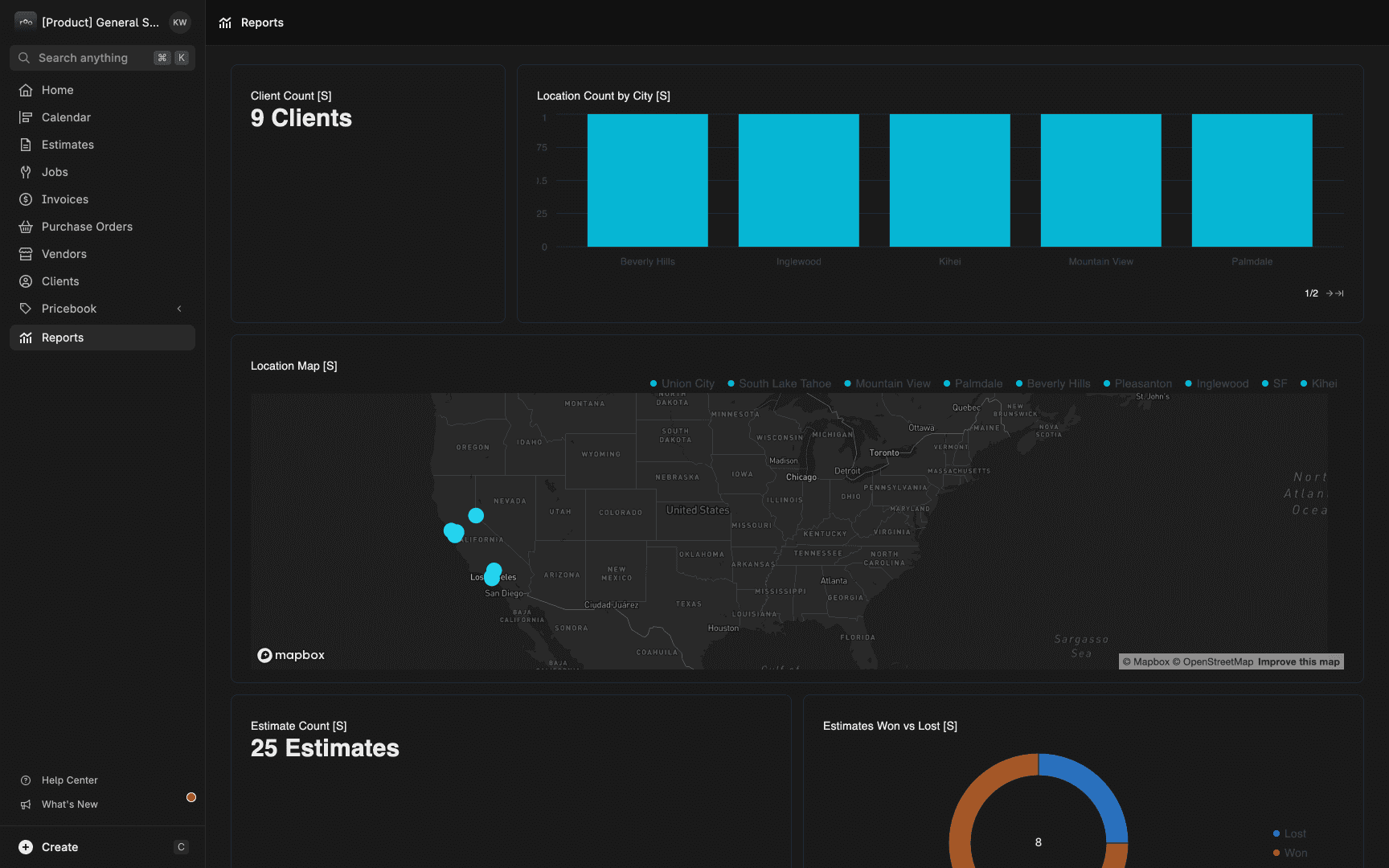Click inside the Search anything field
Viewport: 1389px width, 868px height.
pos(84,58)
